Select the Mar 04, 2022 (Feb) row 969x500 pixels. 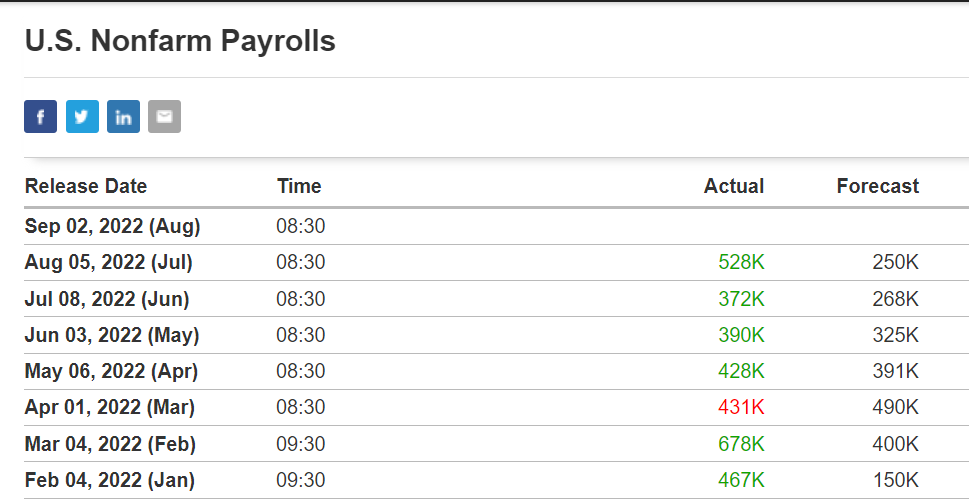496,444
